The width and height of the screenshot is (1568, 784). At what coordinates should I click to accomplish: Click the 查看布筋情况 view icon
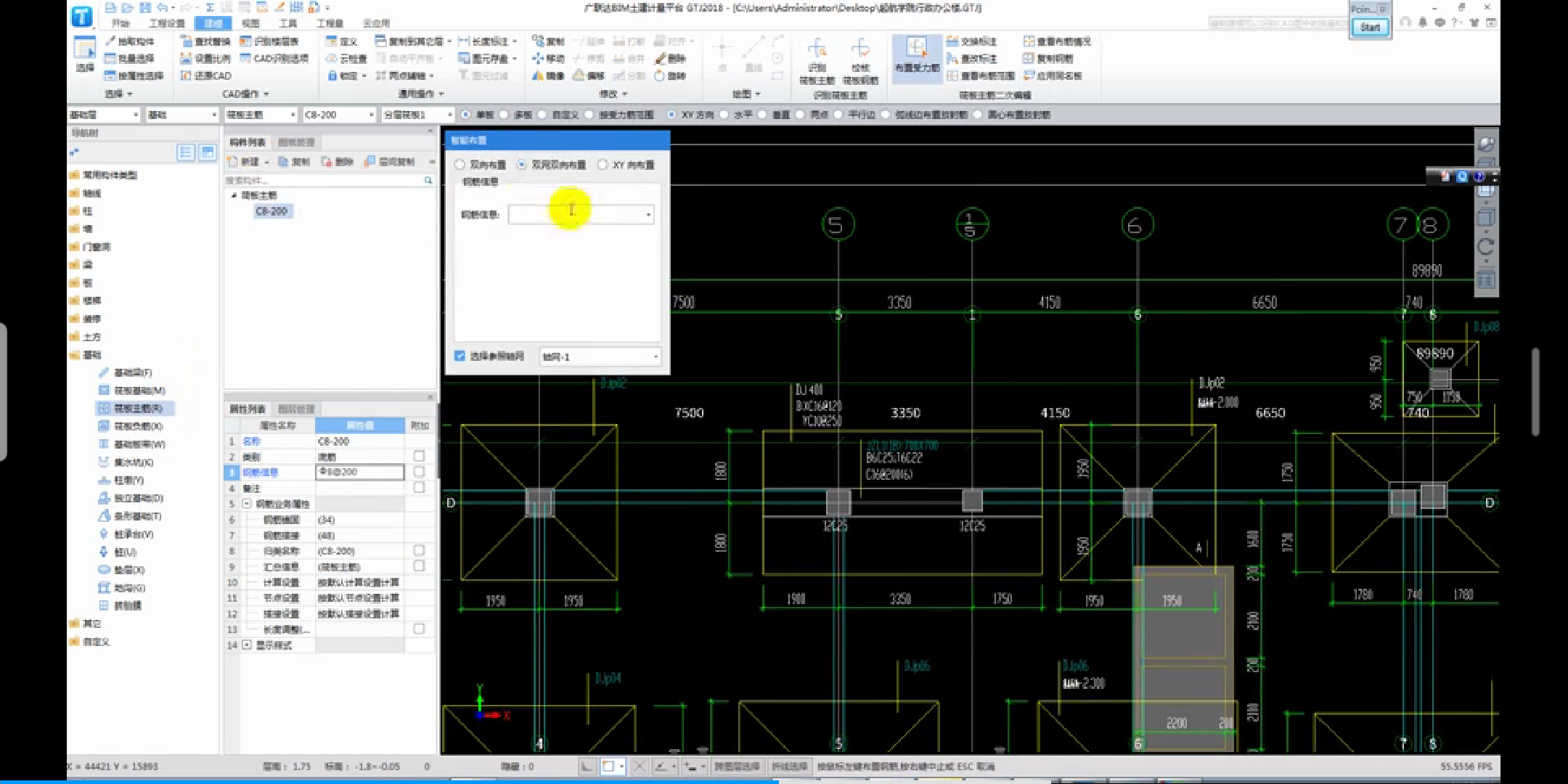point(1029,41)
